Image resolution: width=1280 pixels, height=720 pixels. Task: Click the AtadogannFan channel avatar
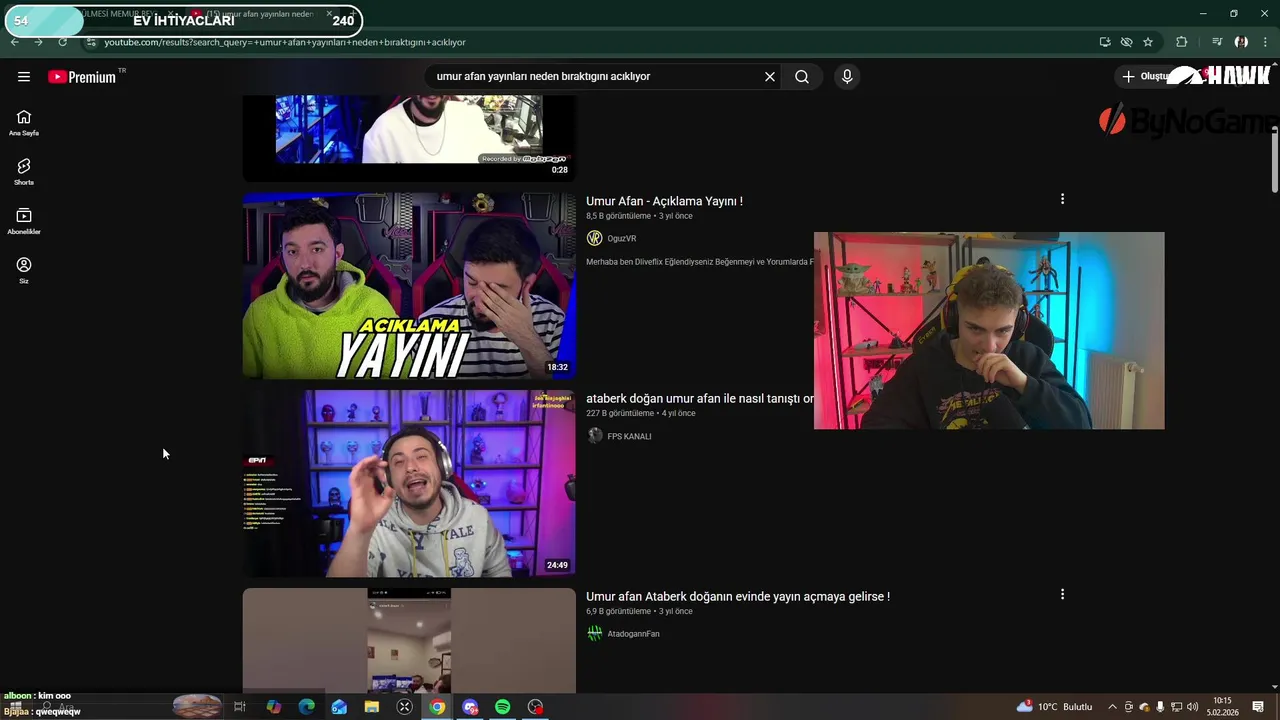pyautogui.click(x=595, y=634)
